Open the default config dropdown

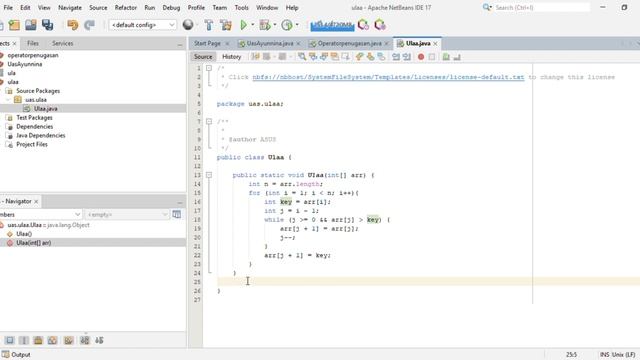tap(142, 25)
